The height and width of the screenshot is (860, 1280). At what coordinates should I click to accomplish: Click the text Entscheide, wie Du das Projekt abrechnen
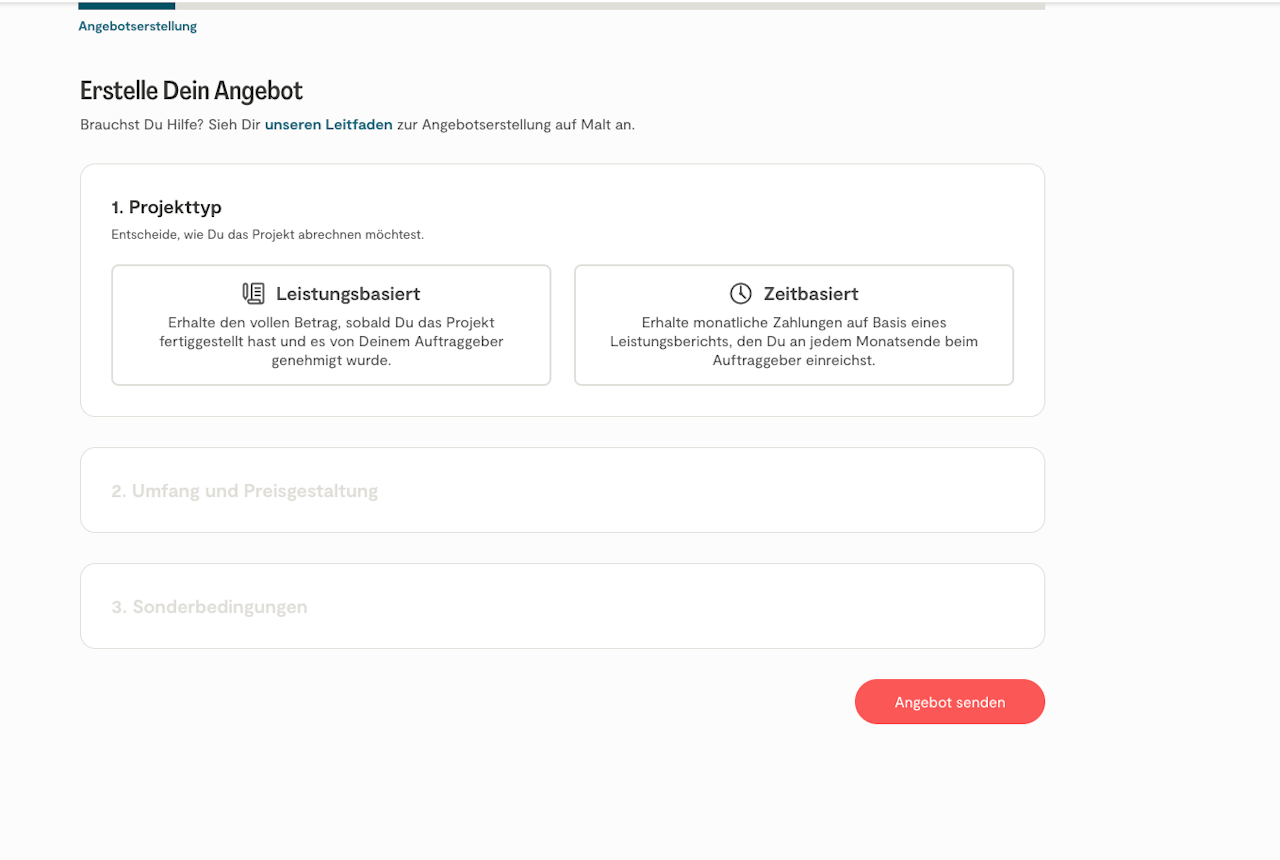point(268,235)
